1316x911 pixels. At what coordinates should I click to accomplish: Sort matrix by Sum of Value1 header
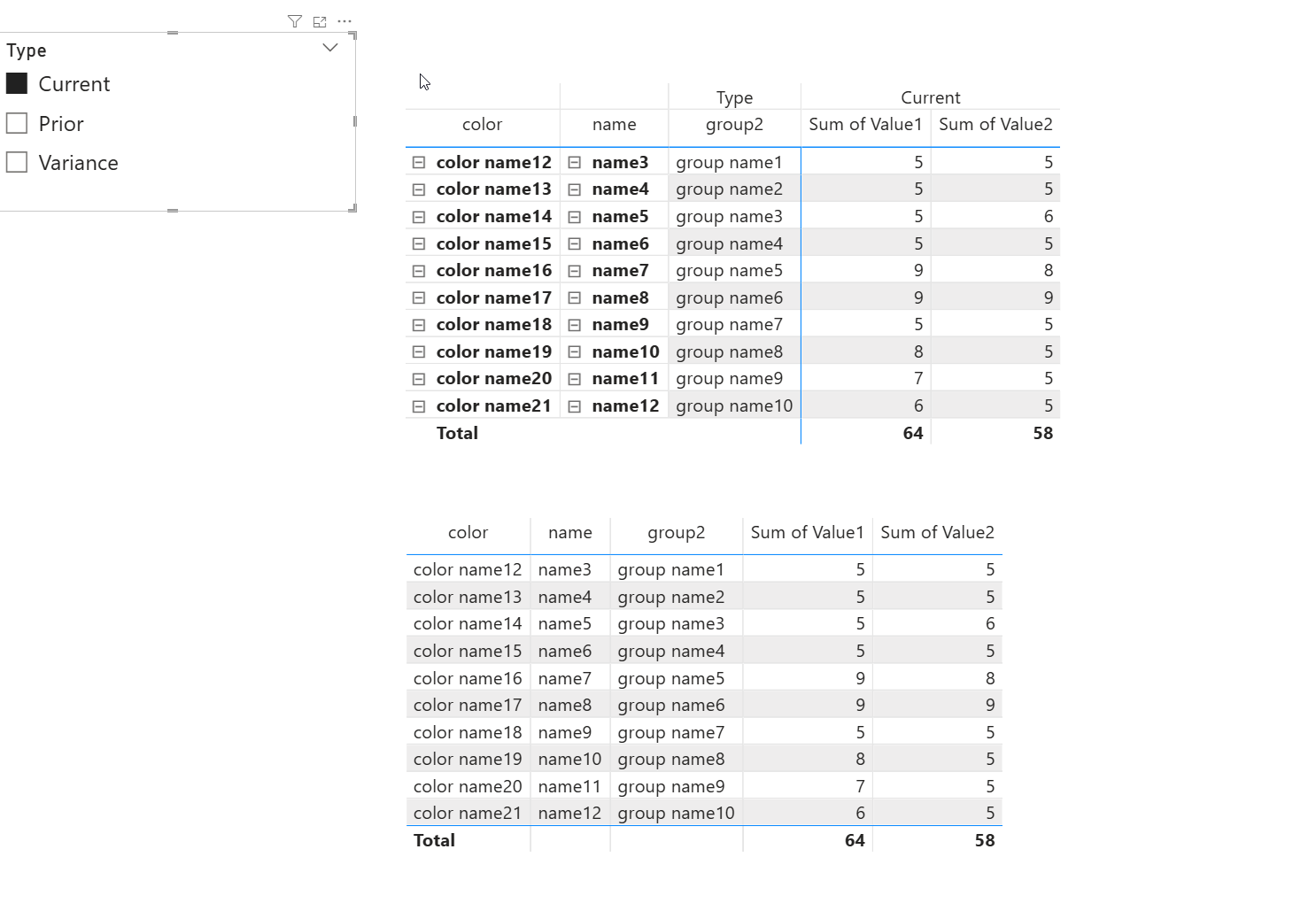click(x=865, y=124)
